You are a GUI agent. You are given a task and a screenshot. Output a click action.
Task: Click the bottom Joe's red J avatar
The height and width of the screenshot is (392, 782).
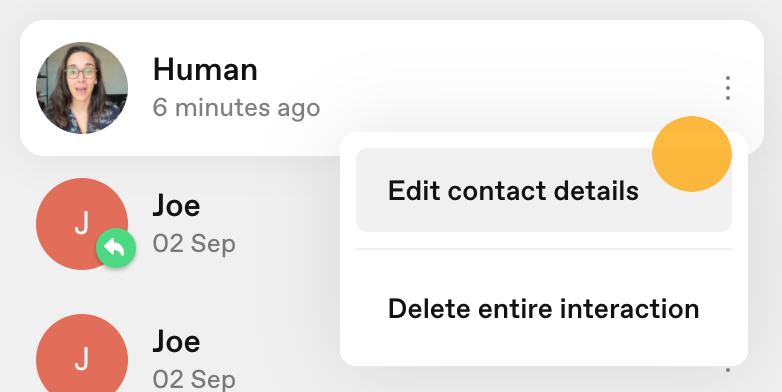[x=82, y=357]
